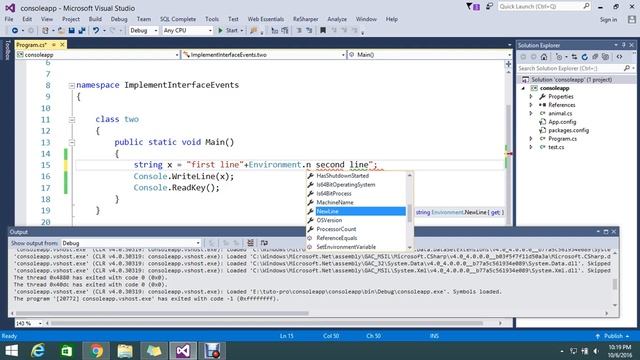The height and width of the screenshot is (360, 640).
Task: Click the Publish button in status bar
Action: tap(612, 336)
